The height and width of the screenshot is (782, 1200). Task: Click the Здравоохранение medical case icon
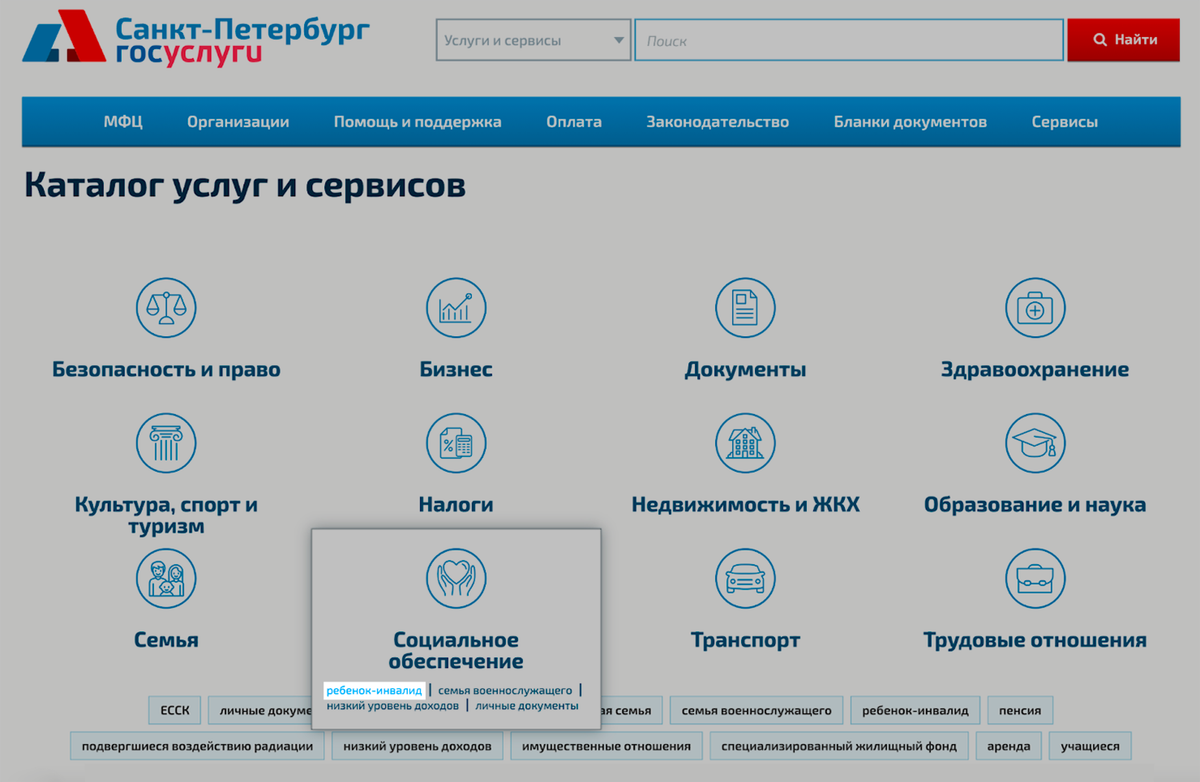click(1035, 308)
